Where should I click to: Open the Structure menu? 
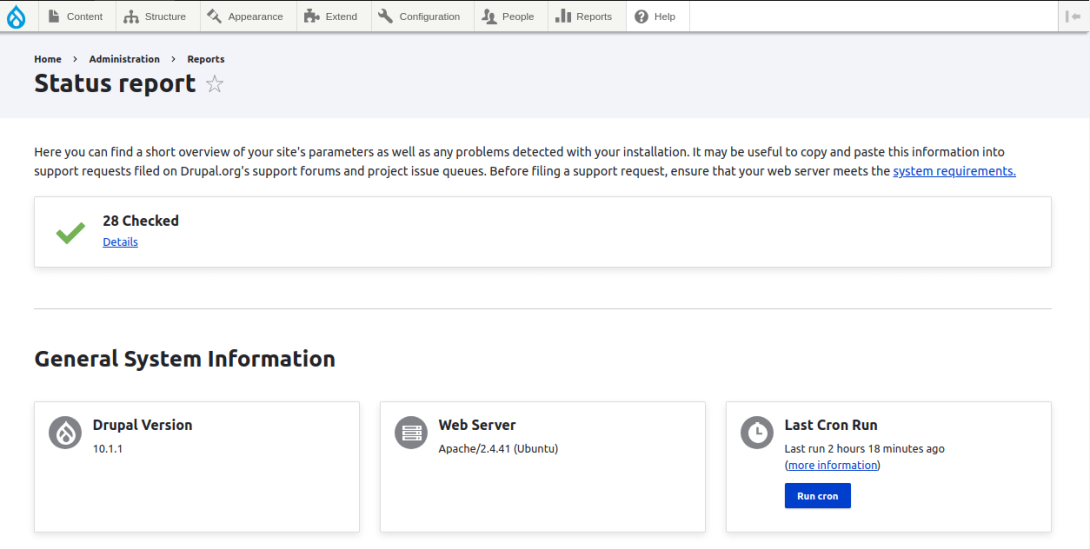point(156,16)
